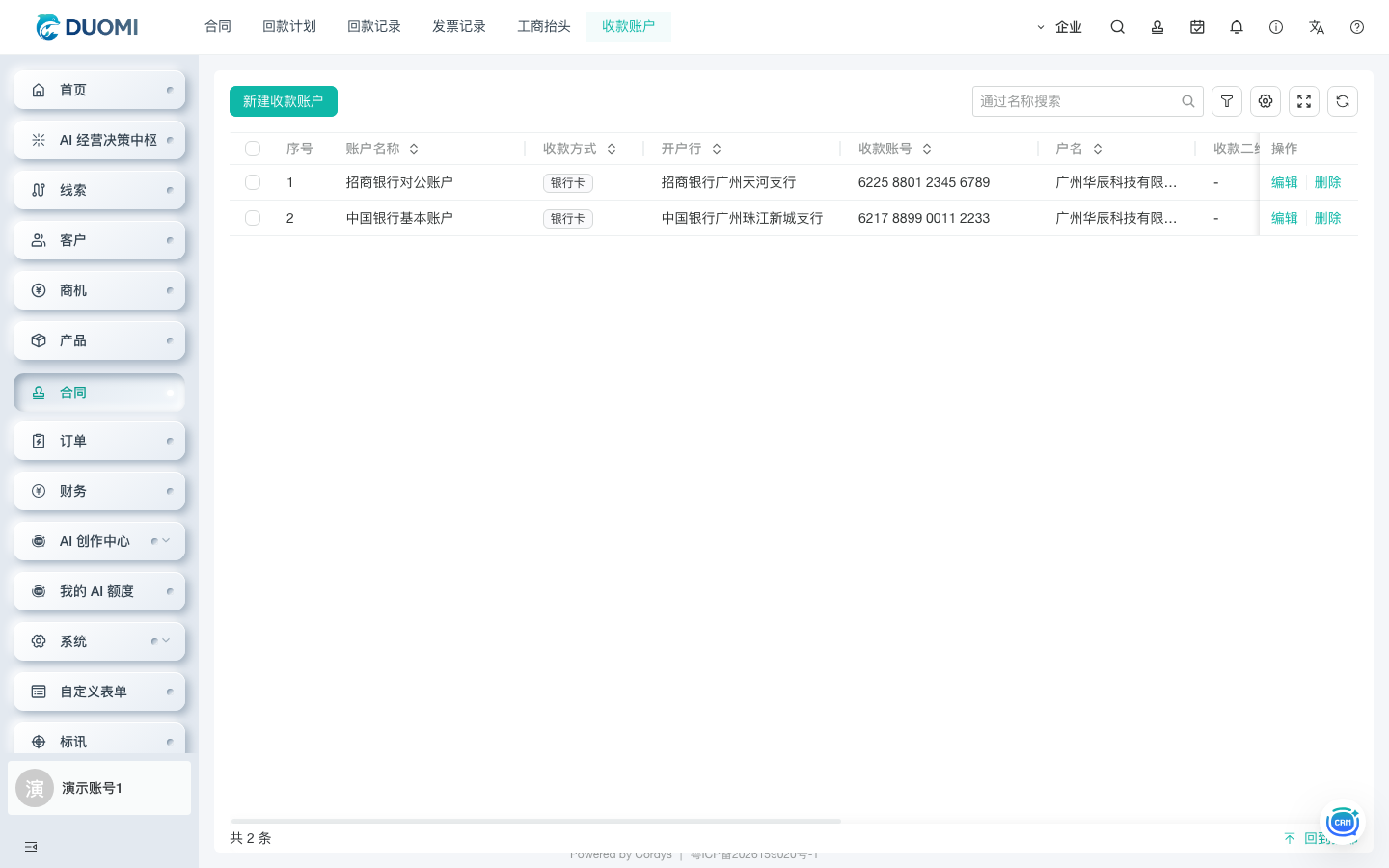Click the search magnifier in name search box
This screenshot has width=1389, height=868.
point(1188,101)
